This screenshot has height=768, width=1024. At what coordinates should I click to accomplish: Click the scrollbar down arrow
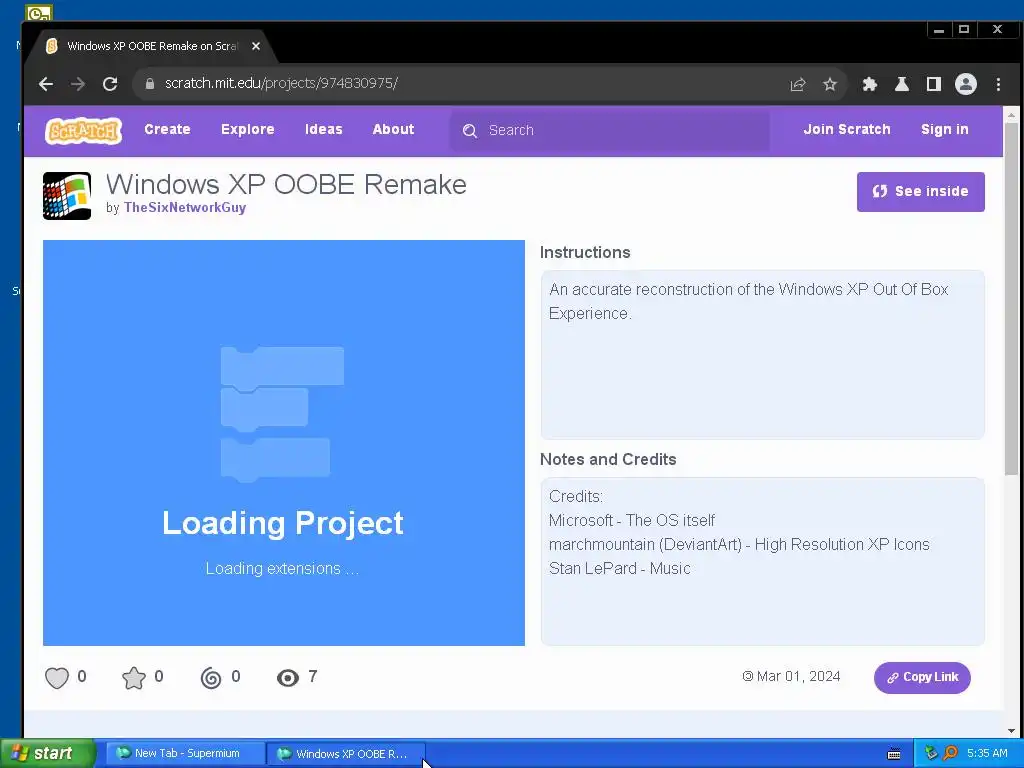(1011, 731)
